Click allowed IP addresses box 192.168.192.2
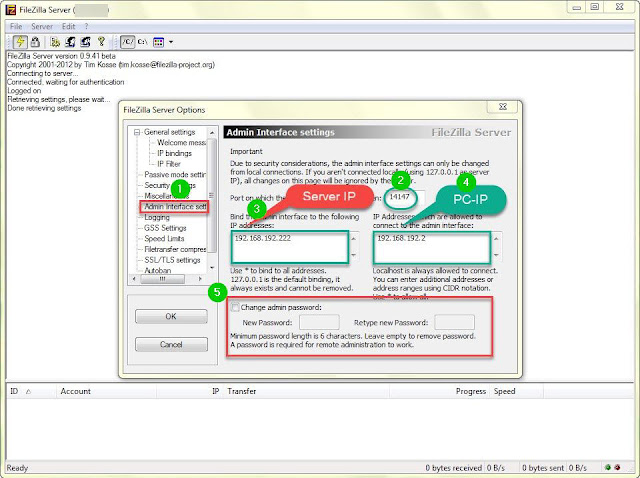This screenshot has width=640, height=478. point(432,247)
